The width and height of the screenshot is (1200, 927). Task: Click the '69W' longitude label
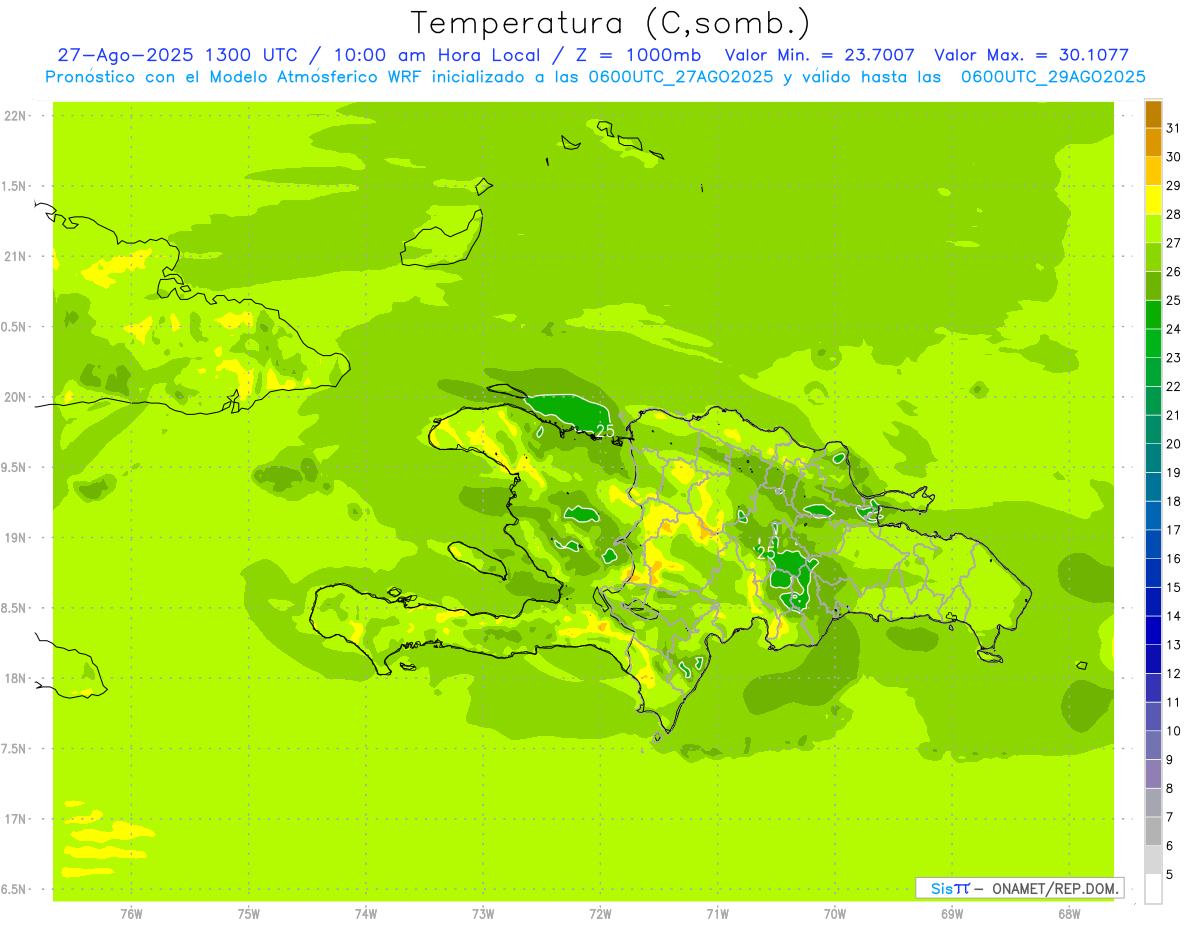[952, 914]
